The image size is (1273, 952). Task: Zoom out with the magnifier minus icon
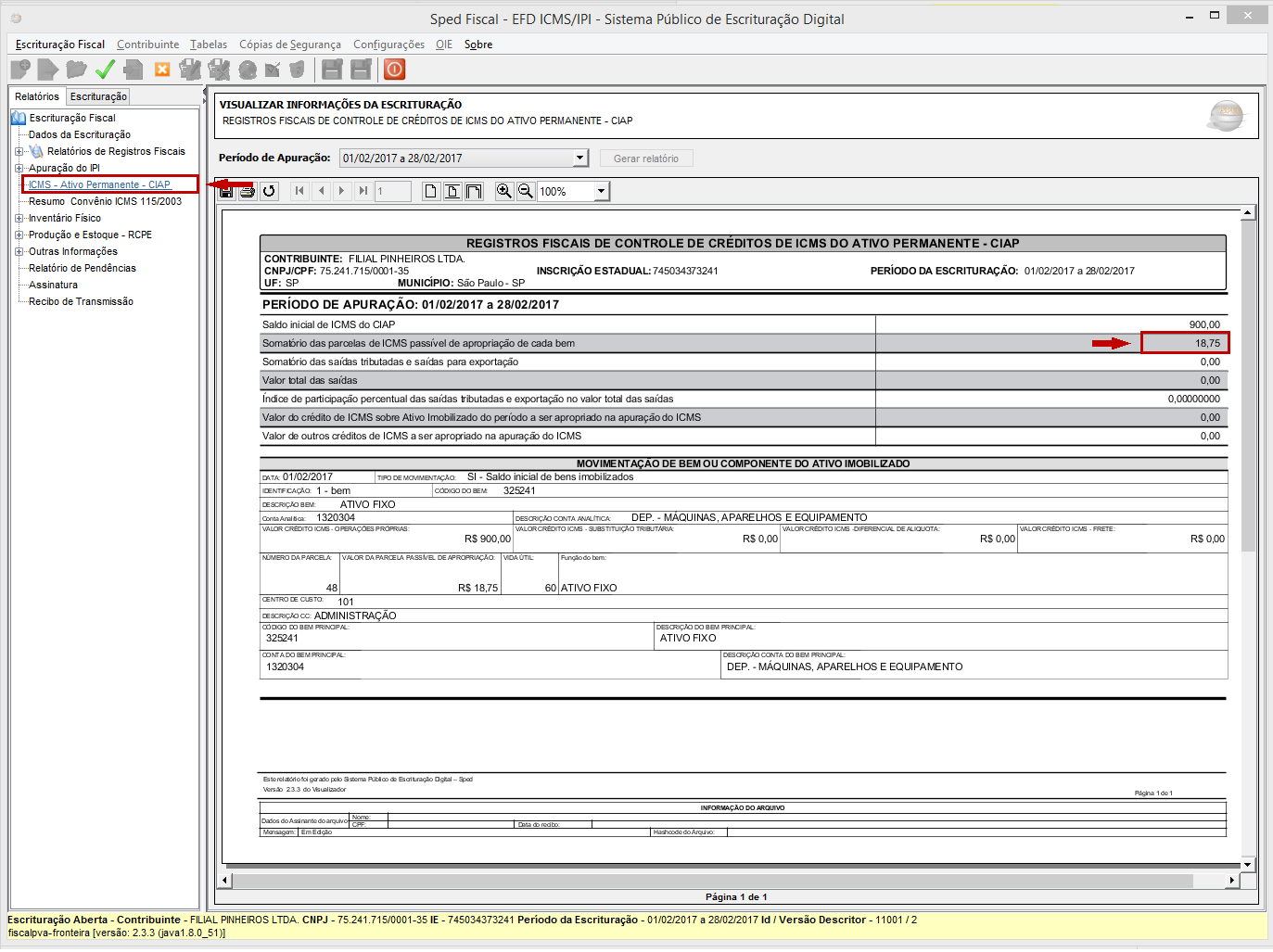coord(525,191)
